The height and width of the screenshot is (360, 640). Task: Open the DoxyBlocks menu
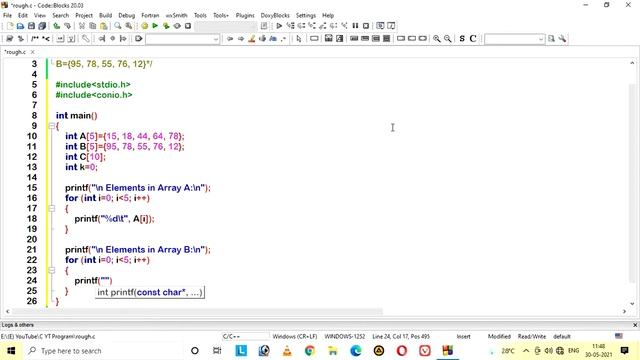(275, 15)
